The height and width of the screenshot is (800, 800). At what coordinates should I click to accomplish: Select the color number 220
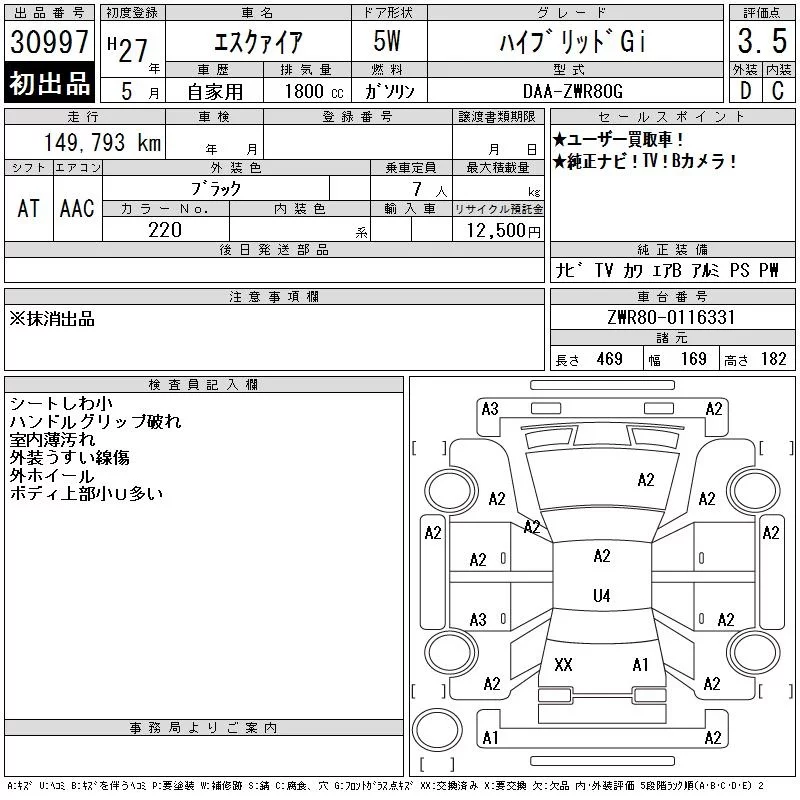[x=165, y=230]
